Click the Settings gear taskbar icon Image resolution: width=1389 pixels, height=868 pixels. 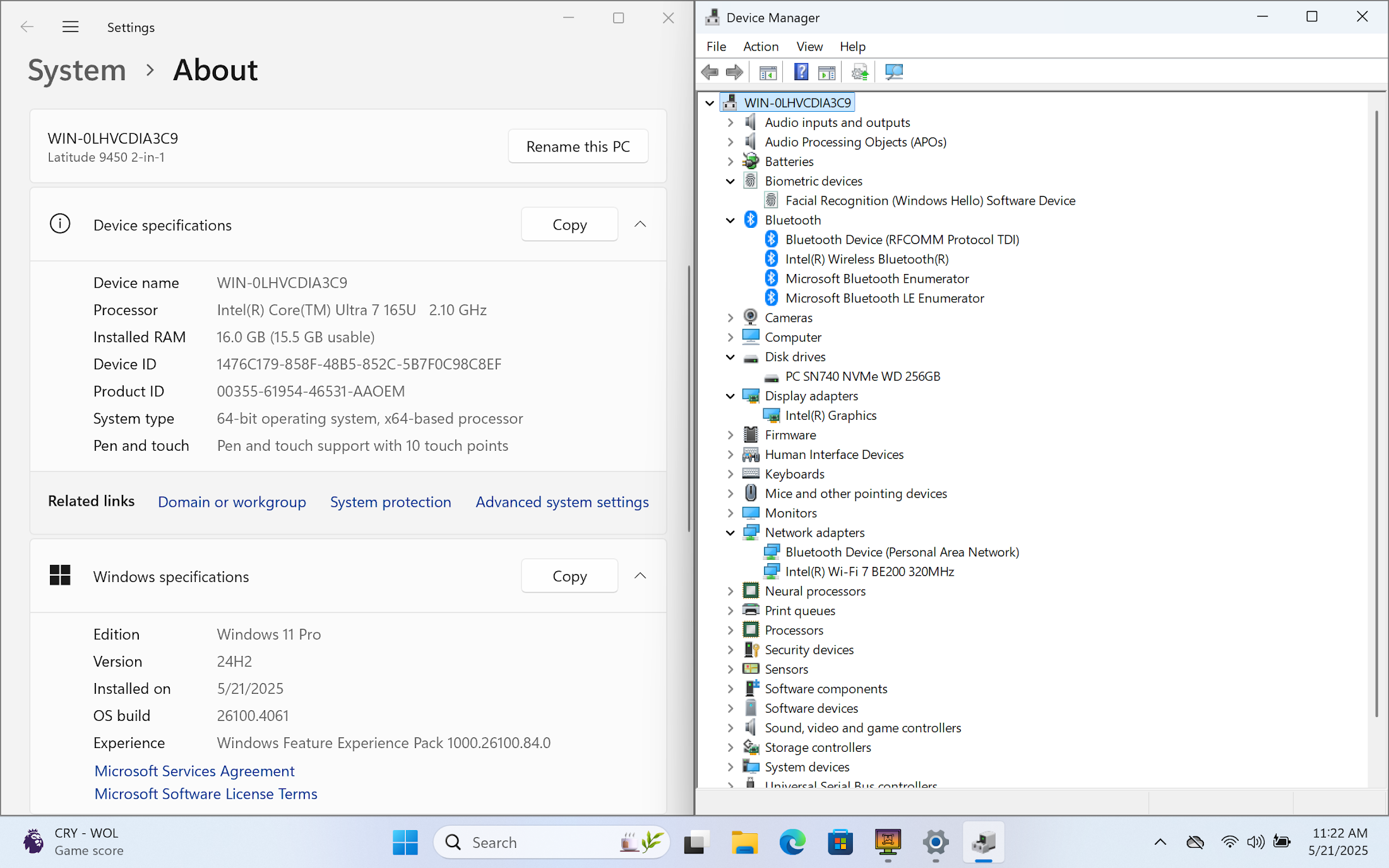tap(936, 842)
